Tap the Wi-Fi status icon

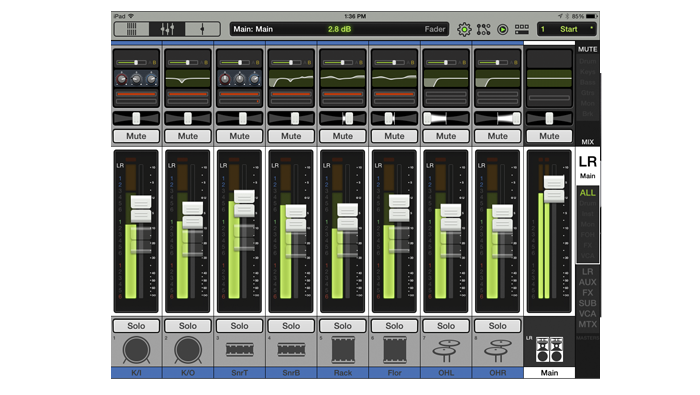coord(131,16)
